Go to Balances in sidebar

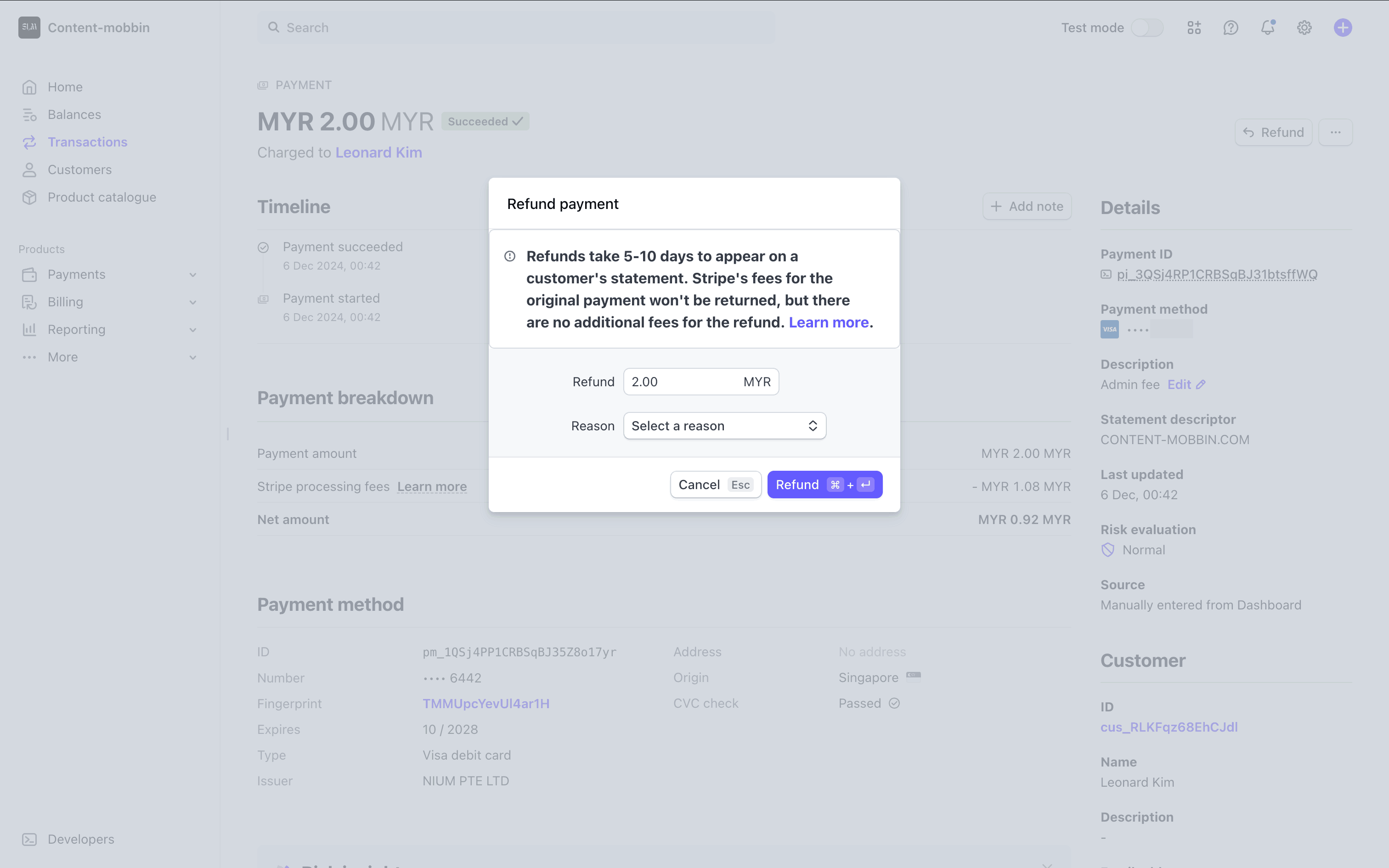74,115
